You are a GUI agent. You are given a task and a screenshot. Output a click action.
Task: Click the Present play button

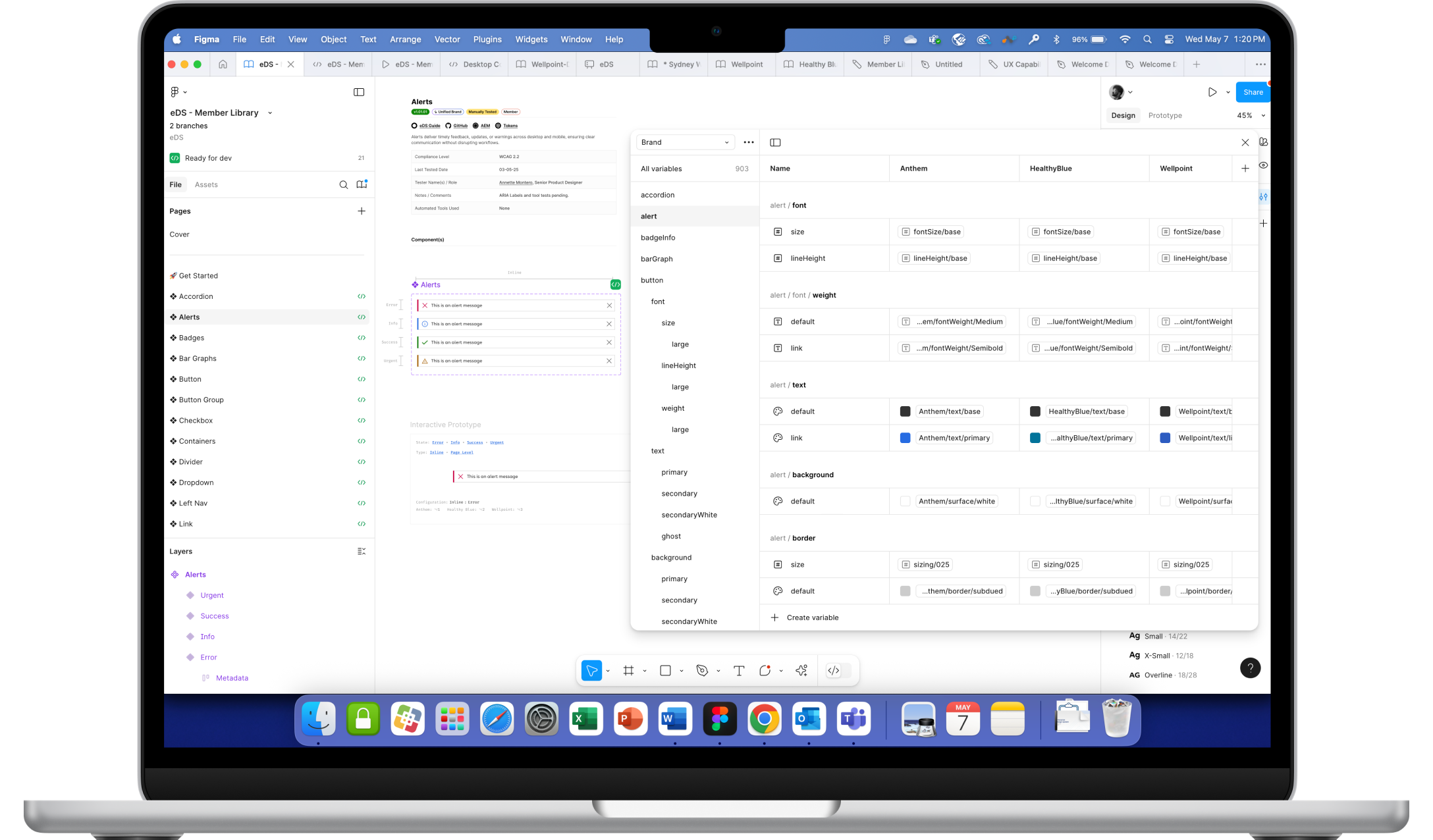tap(1212, 92)
